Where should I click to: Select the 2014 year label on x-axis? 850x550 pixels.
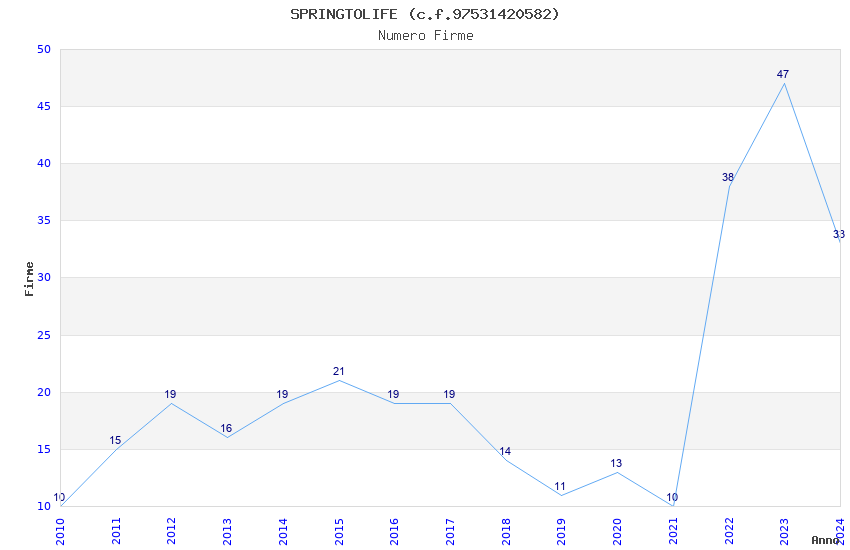click(x=284, y=529)
